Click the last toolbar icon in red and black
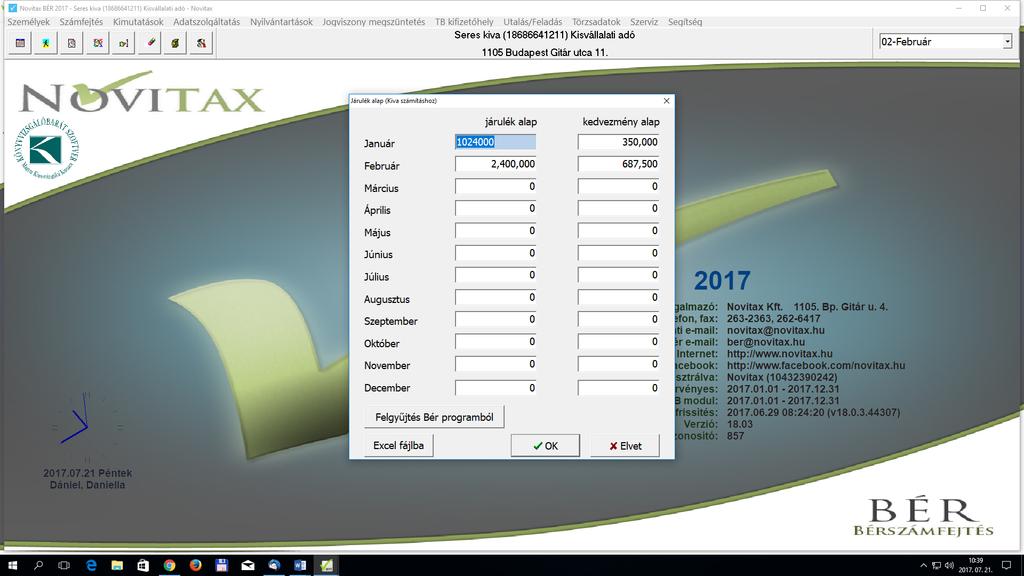 [x=201, y=43]
